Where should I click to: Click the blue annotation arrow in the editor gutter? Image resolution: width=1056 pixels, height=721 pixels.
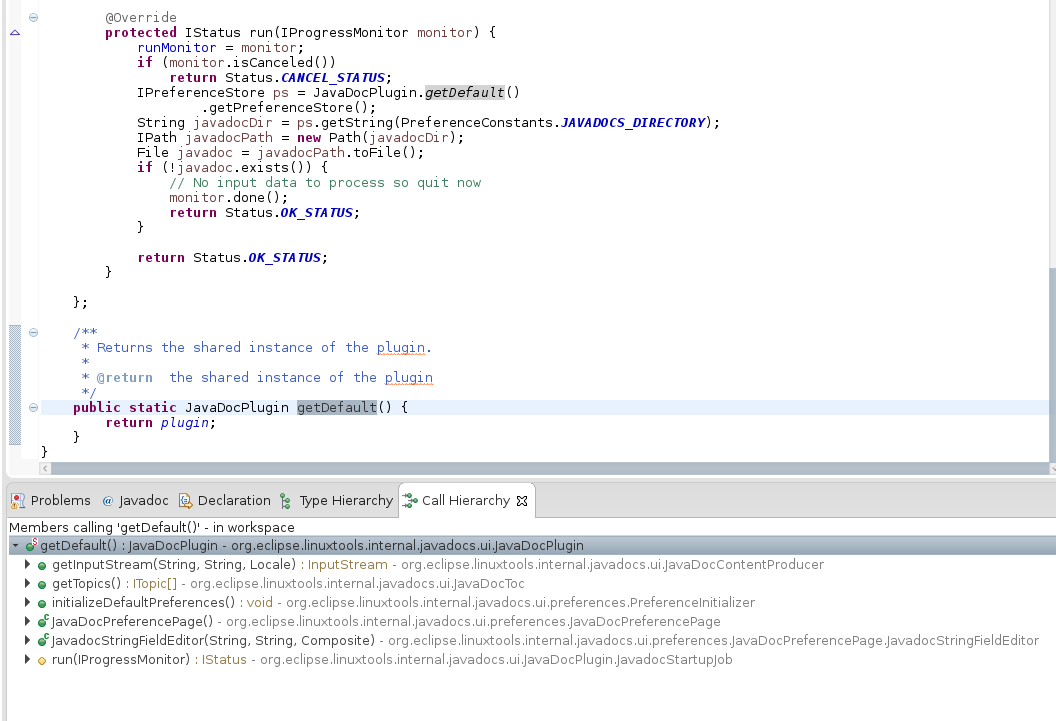(13, 32)
